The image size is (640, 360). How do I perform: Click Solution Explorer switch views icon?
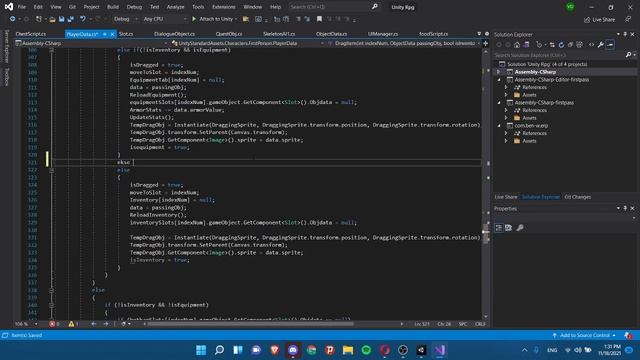527,45
